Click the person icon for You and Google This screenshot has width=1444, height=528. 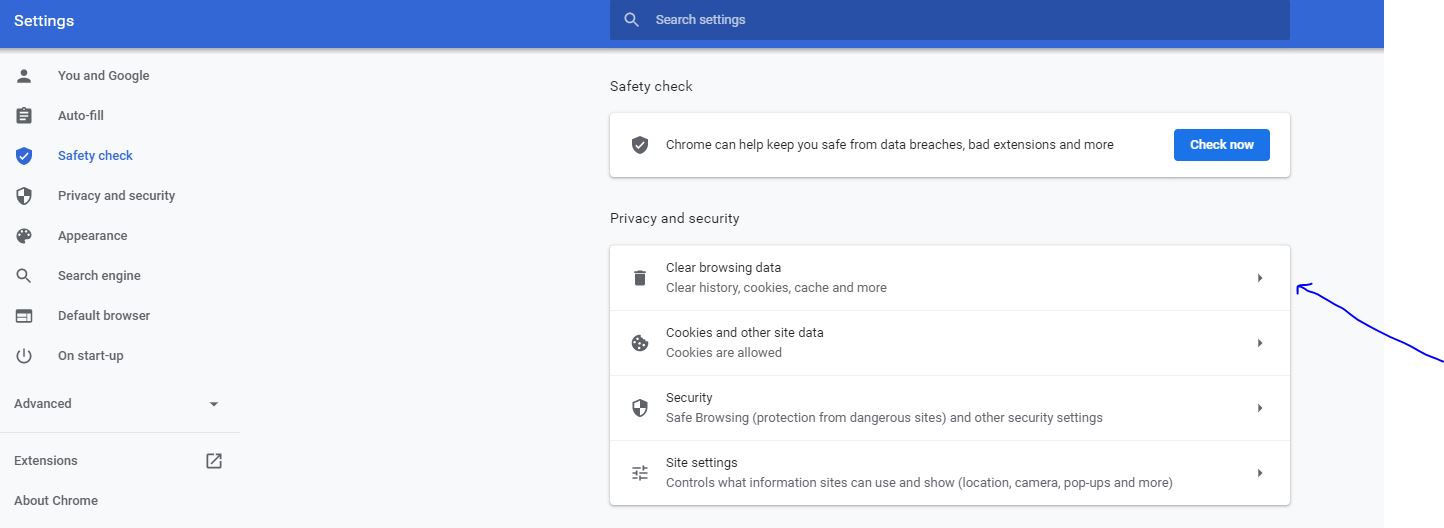point(24,76)
